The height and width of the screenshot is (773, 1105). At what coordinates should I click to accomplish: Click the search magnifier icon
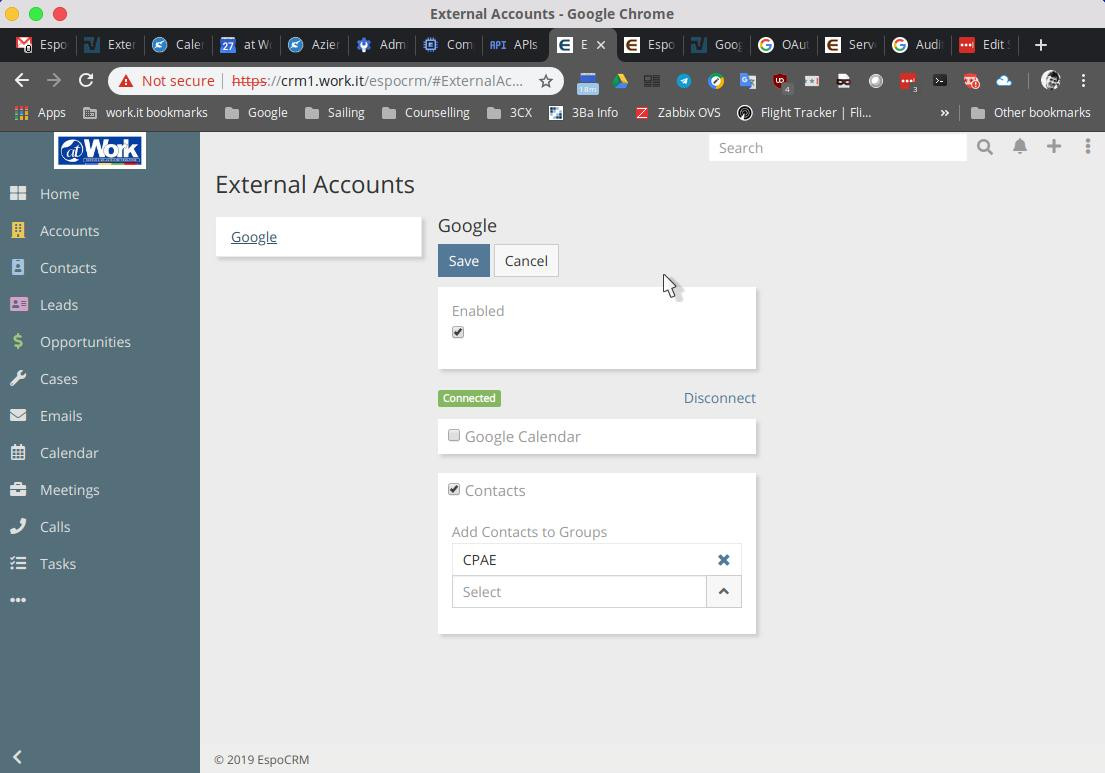pyautogui.click(x=985, y=148)
